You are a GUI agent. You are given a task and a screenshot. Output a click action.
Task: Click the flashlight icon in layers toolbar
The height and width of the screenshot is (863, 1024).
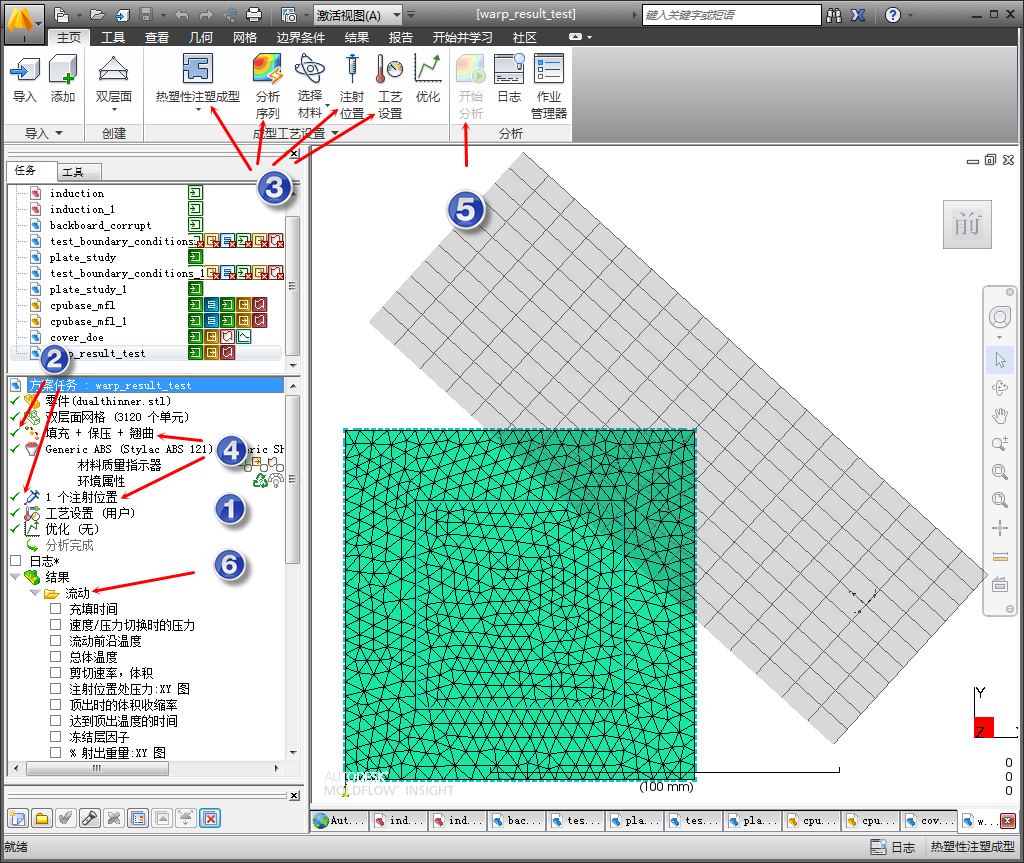point(90,818)
